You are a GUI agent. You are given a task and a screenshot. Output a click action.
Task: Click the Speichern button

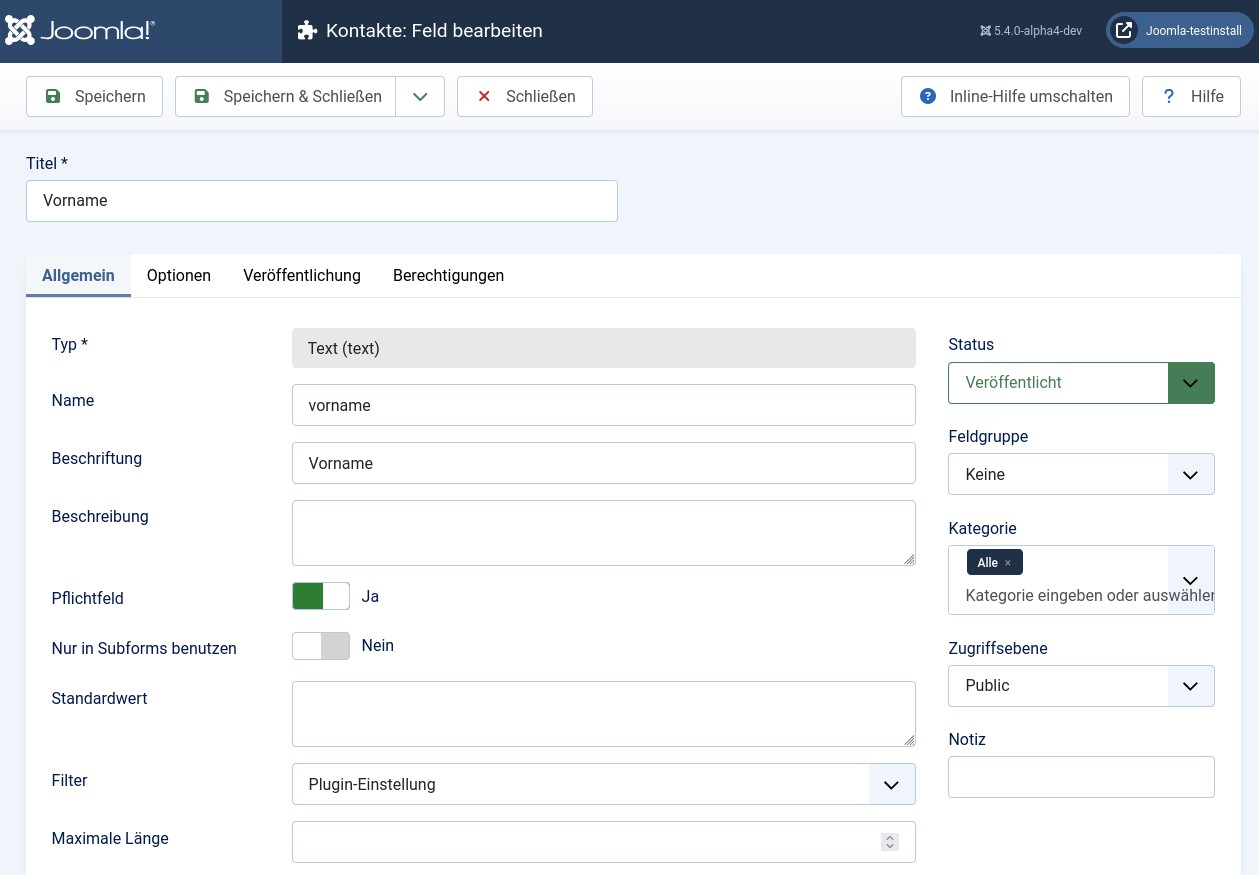pyautogui.click(x=94, y=97)
